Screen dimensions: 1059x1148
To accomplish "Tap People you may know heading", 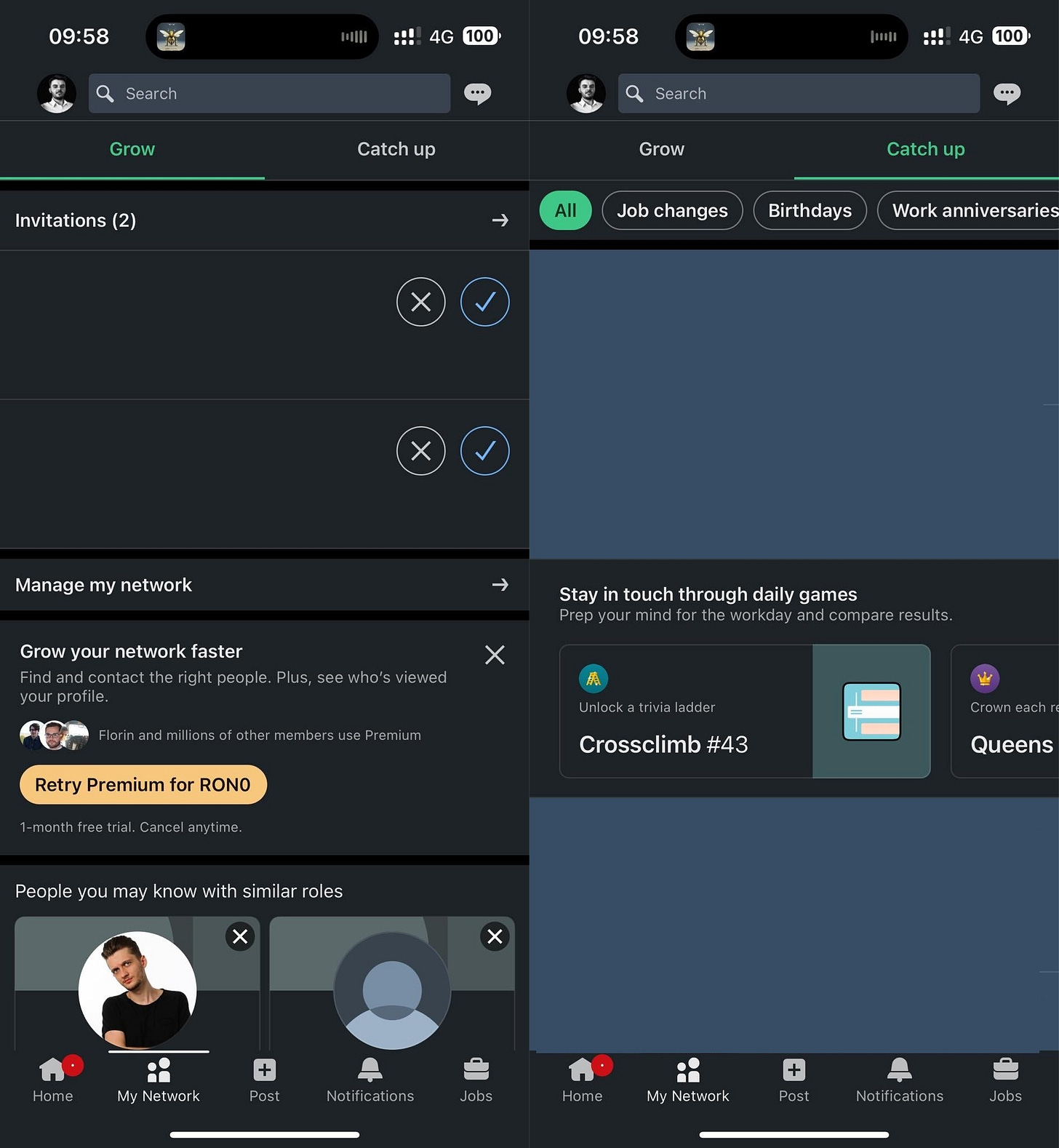I will pyautogui.click(x=179, y=891).
